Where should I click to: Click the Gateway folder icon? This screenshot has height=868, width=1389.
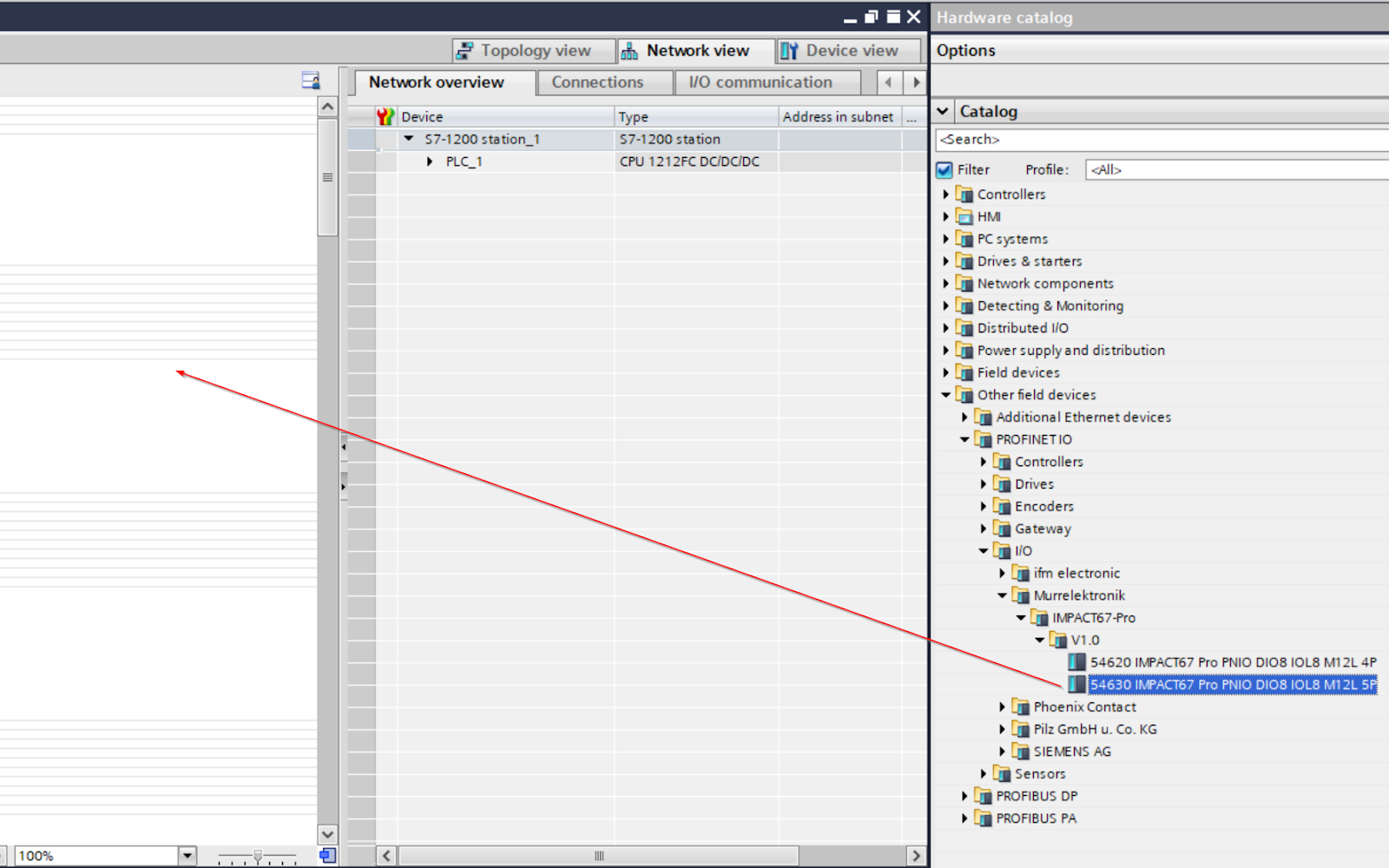click(x=1002, y=529)
